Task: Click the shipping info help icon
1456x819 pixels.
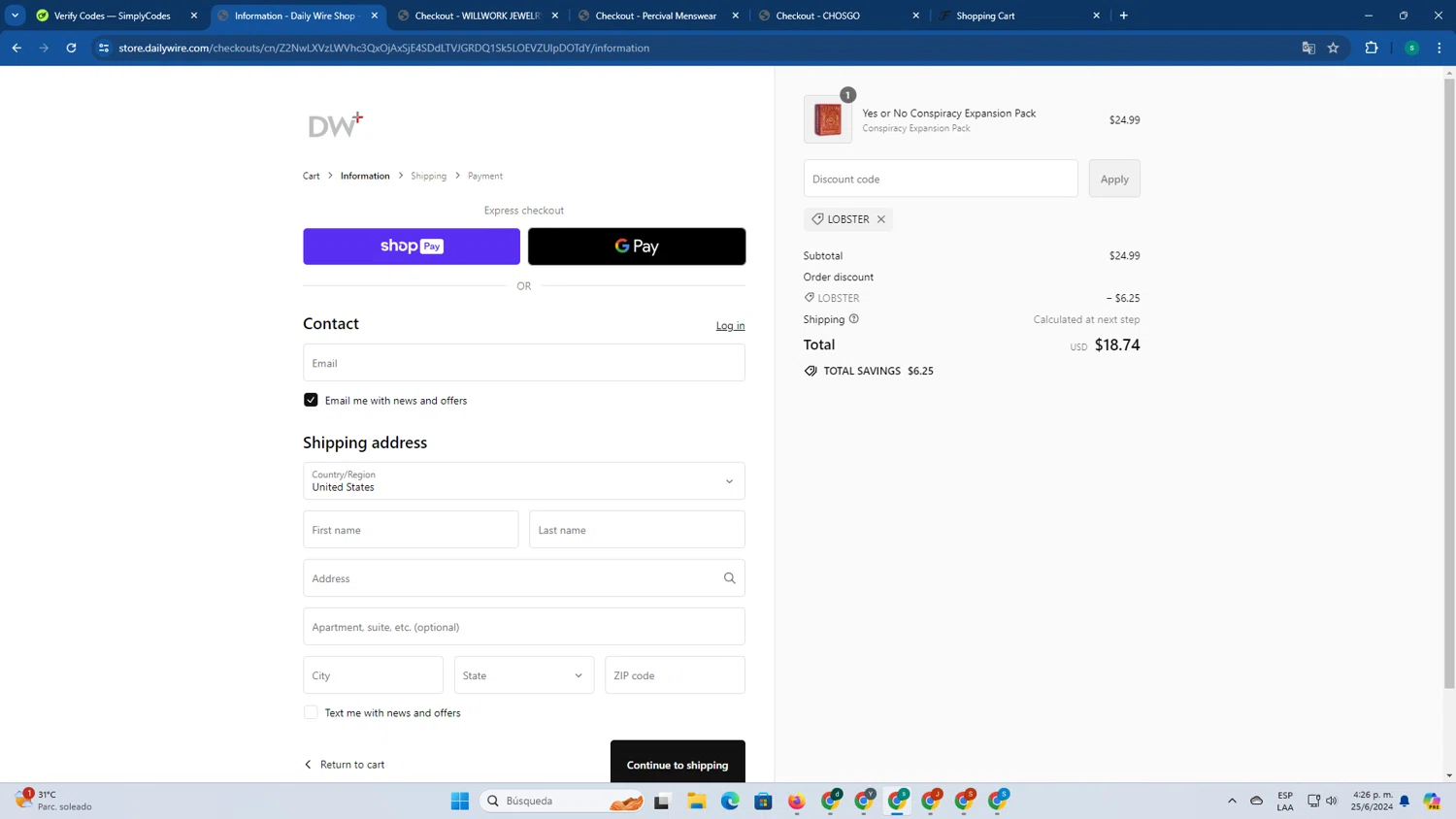Action: tap(854, 319)
